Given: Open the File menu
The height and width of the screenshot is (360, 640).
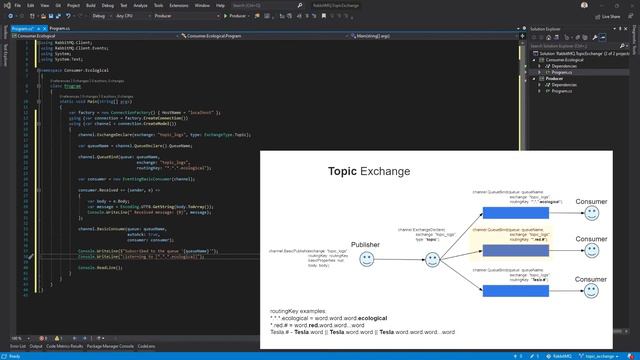Looking at the screenshot, I should (18, 6).
